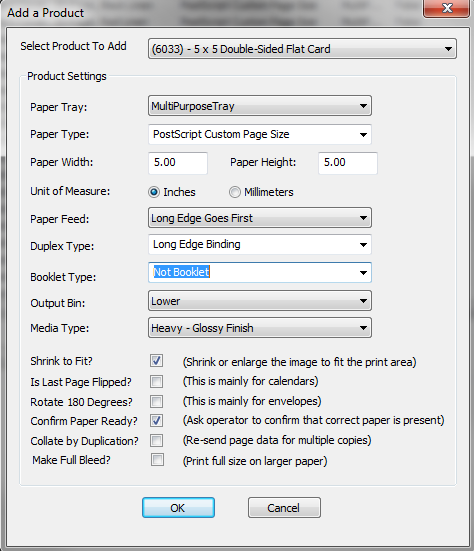Open the Paper Tray dropdown

pos(260,106)
